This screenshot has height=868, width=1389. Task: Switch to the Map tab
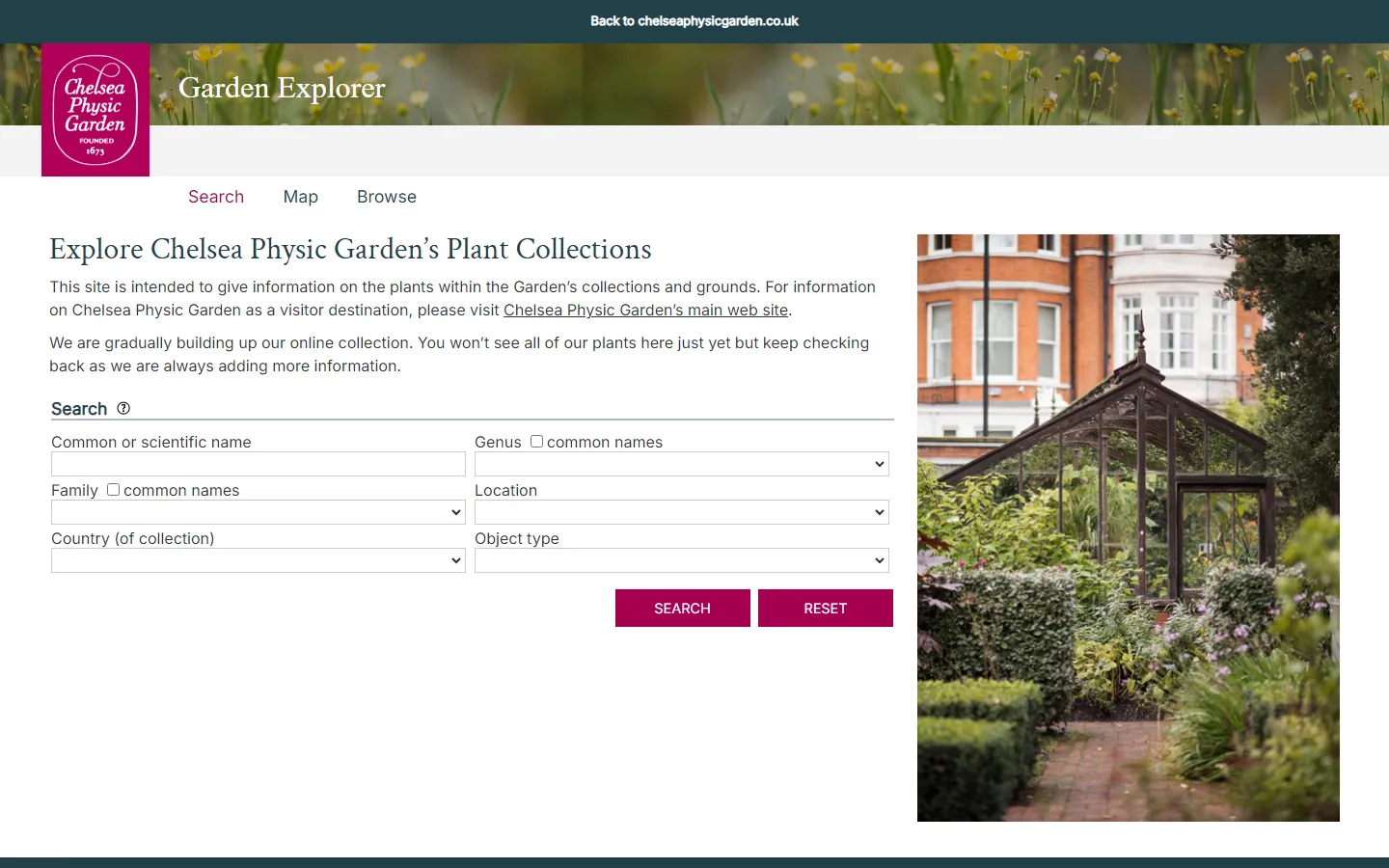point(301,197)
